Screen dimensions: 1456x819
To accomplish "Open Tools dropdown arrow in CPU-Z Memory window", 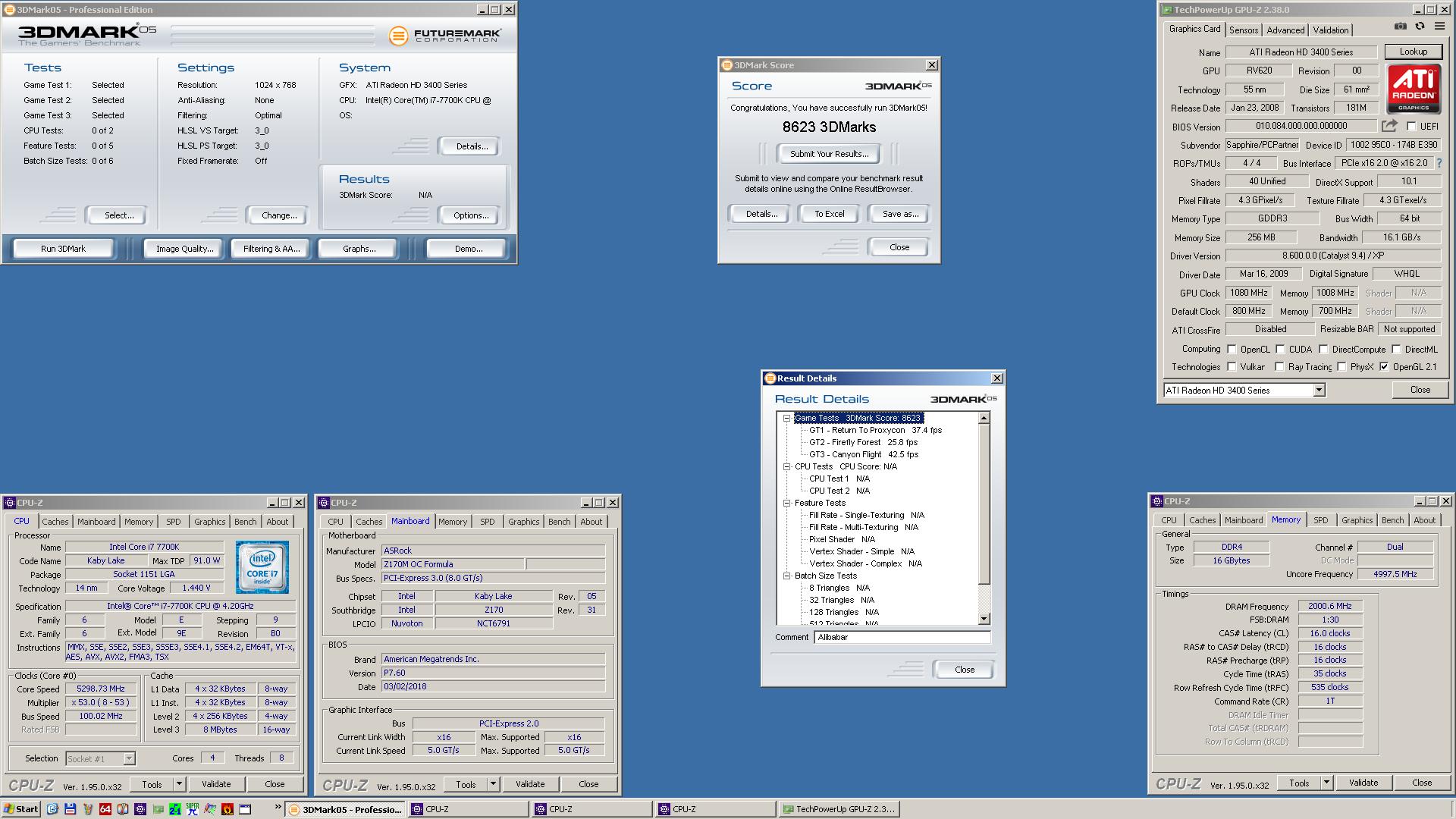I will pos(1326,783).
